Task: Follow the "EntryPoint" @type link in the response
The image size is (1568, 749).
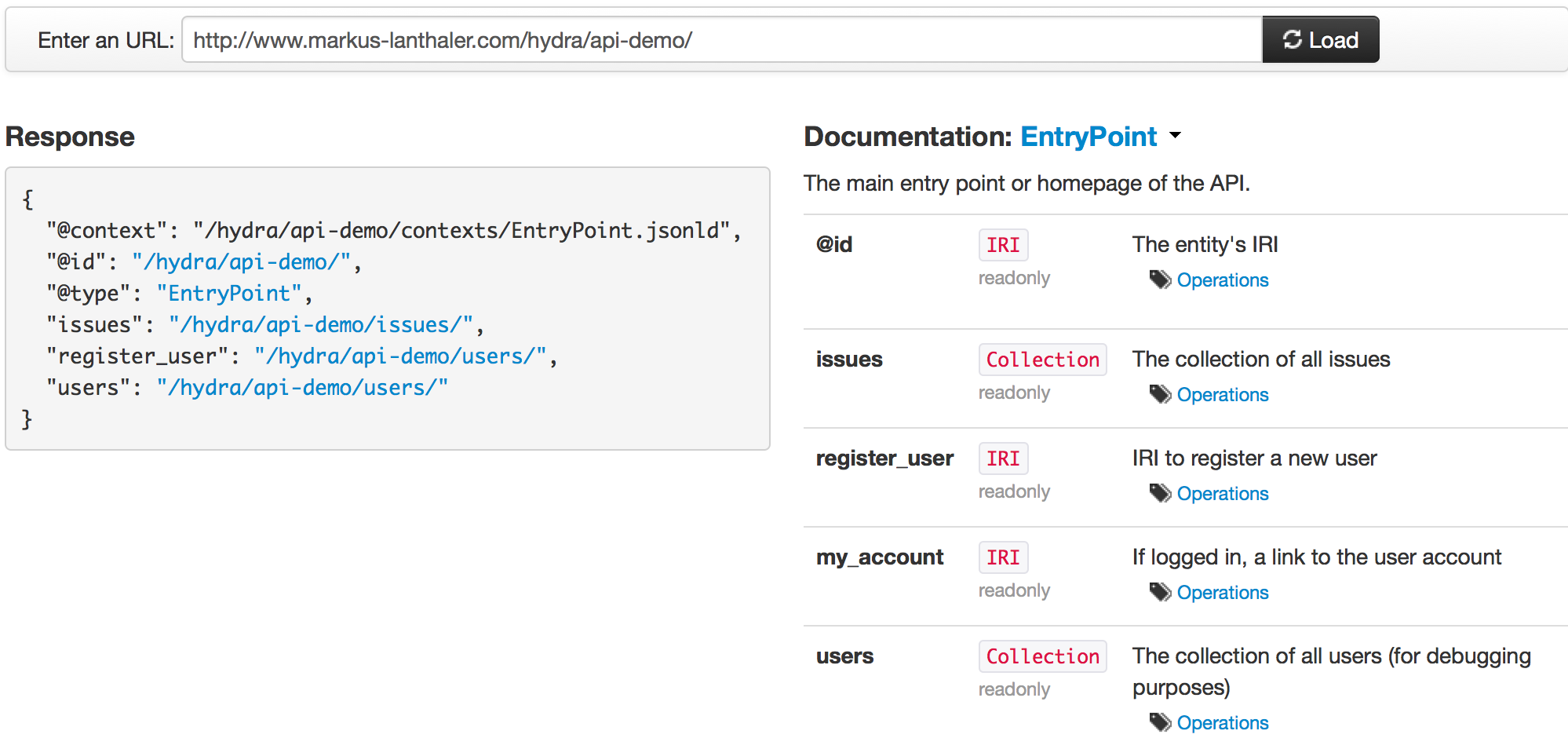Action: click(x=229, y=293)
